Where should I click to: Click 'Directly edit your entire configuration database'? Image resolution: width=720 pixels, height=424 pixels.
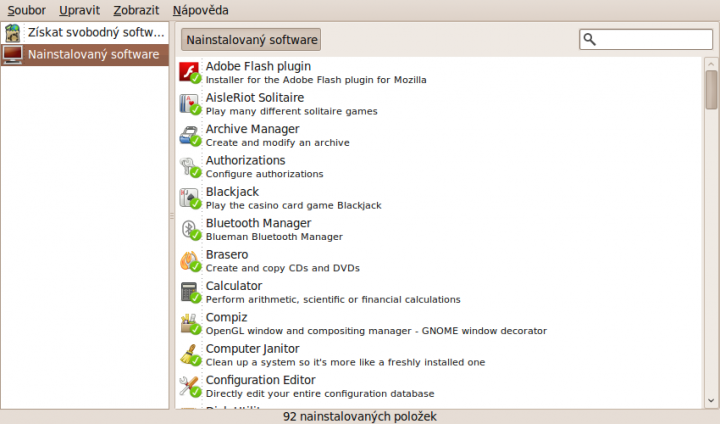point(320,394)
